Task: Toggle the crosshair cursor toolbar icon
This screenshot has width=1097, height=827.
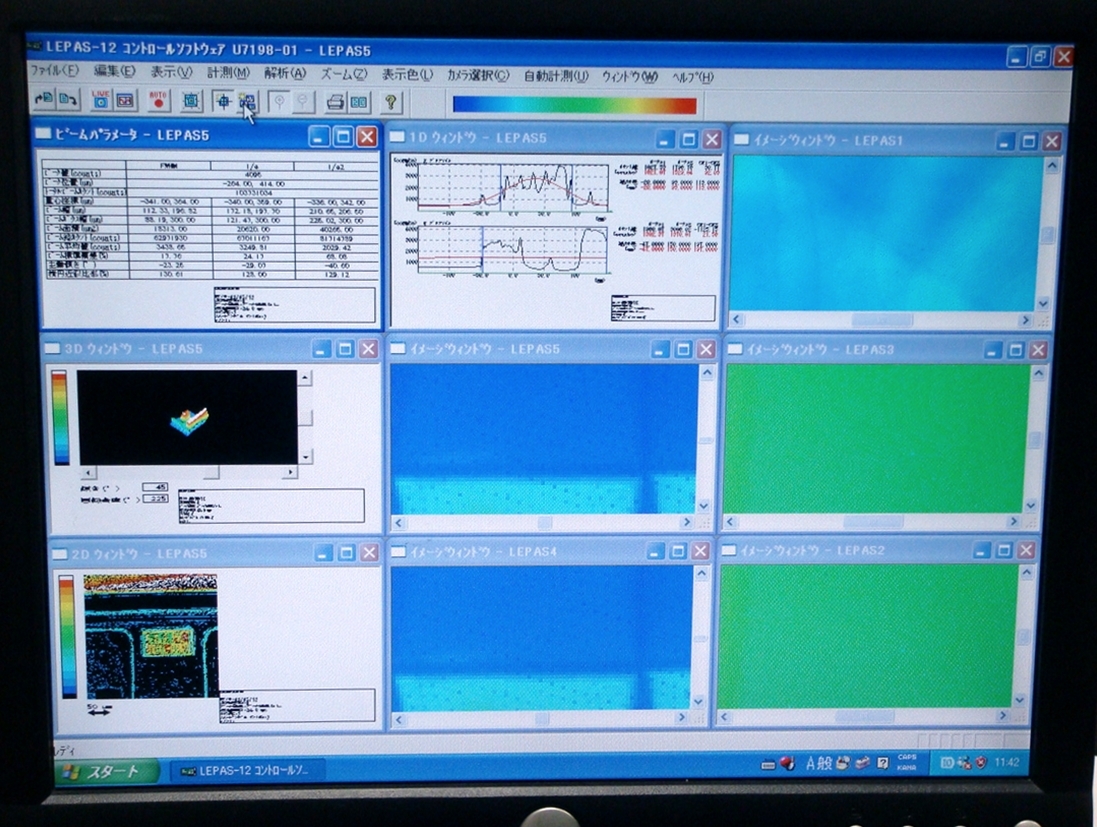Action: click(x=223, y=101)
